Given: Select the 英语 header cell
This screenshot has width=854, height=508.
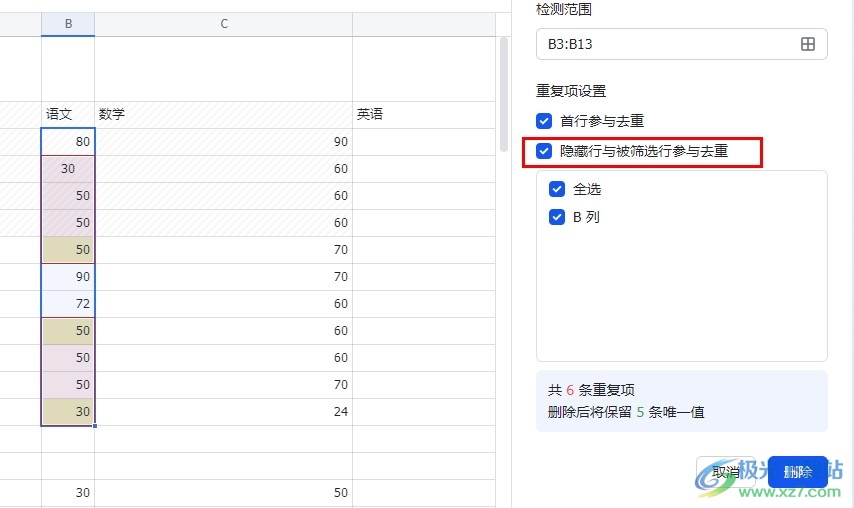Looking at the screenshot, I should [424, 114].
